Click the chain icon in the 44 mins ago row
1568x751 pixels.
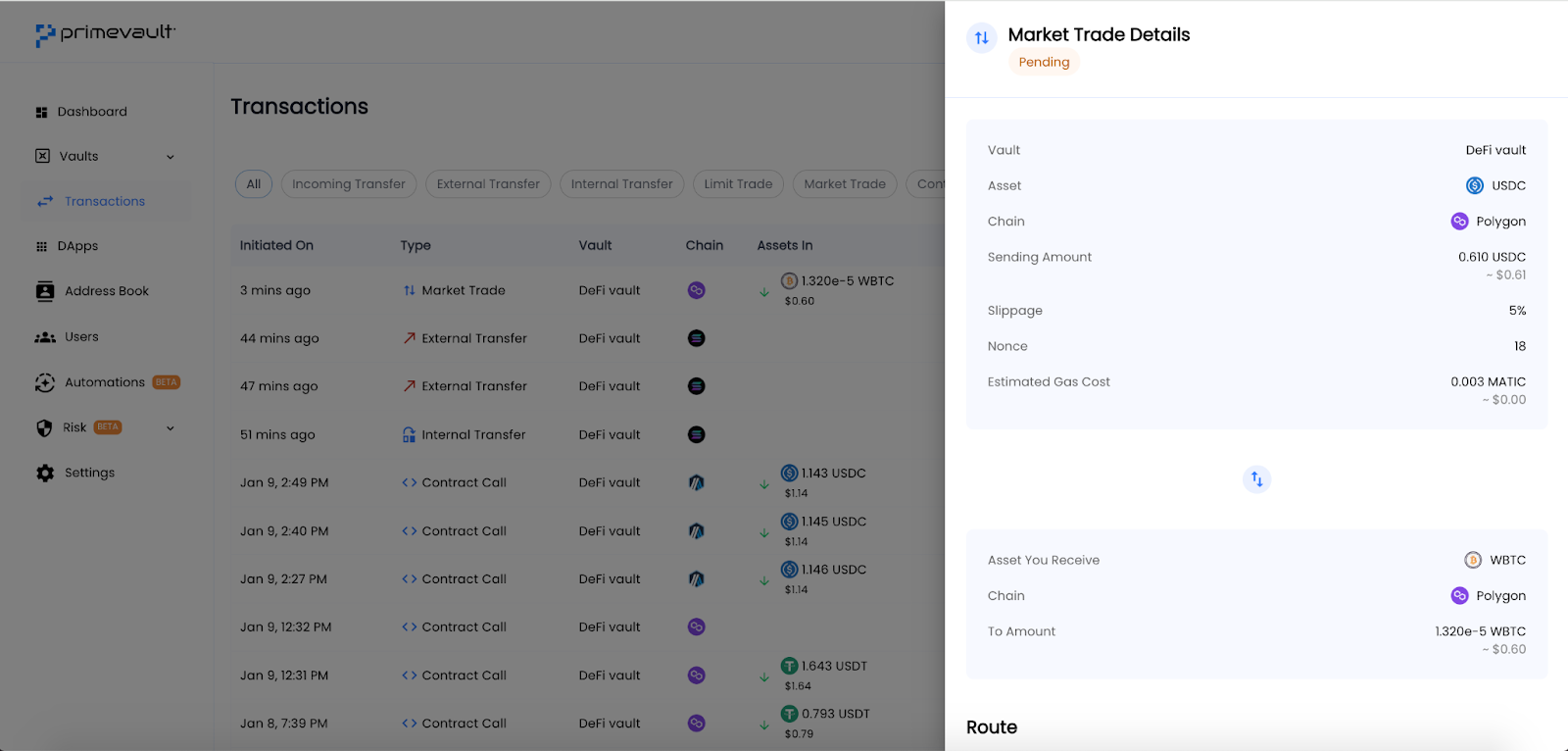(697, 338)
